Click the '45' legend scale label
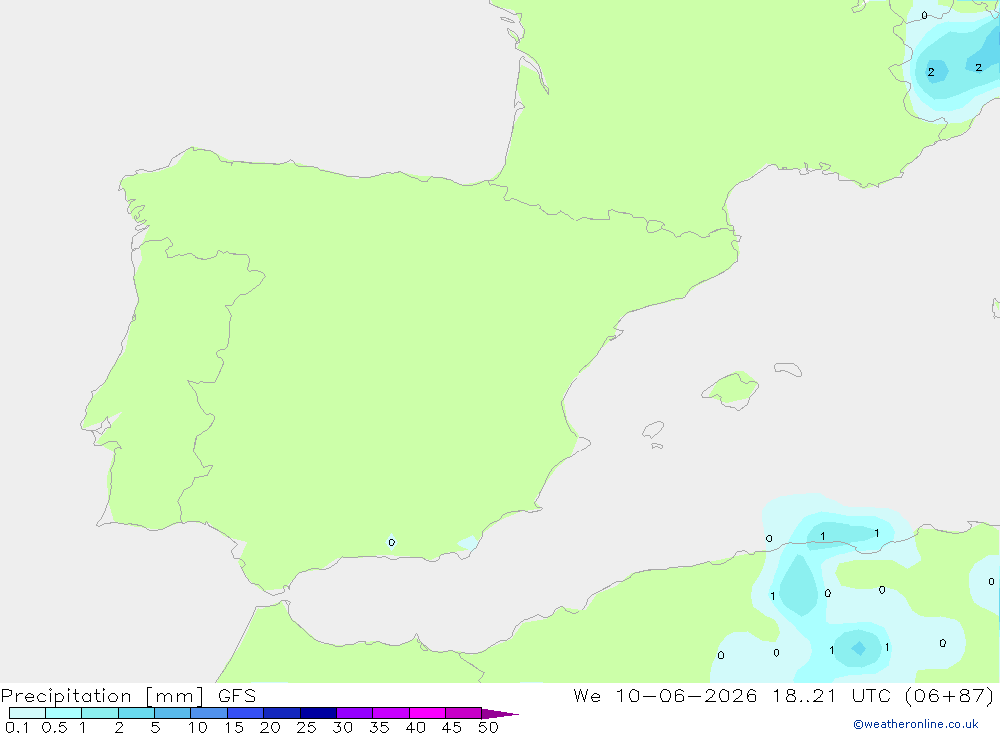The image size is (1000, 733). (x=452, y=727)
